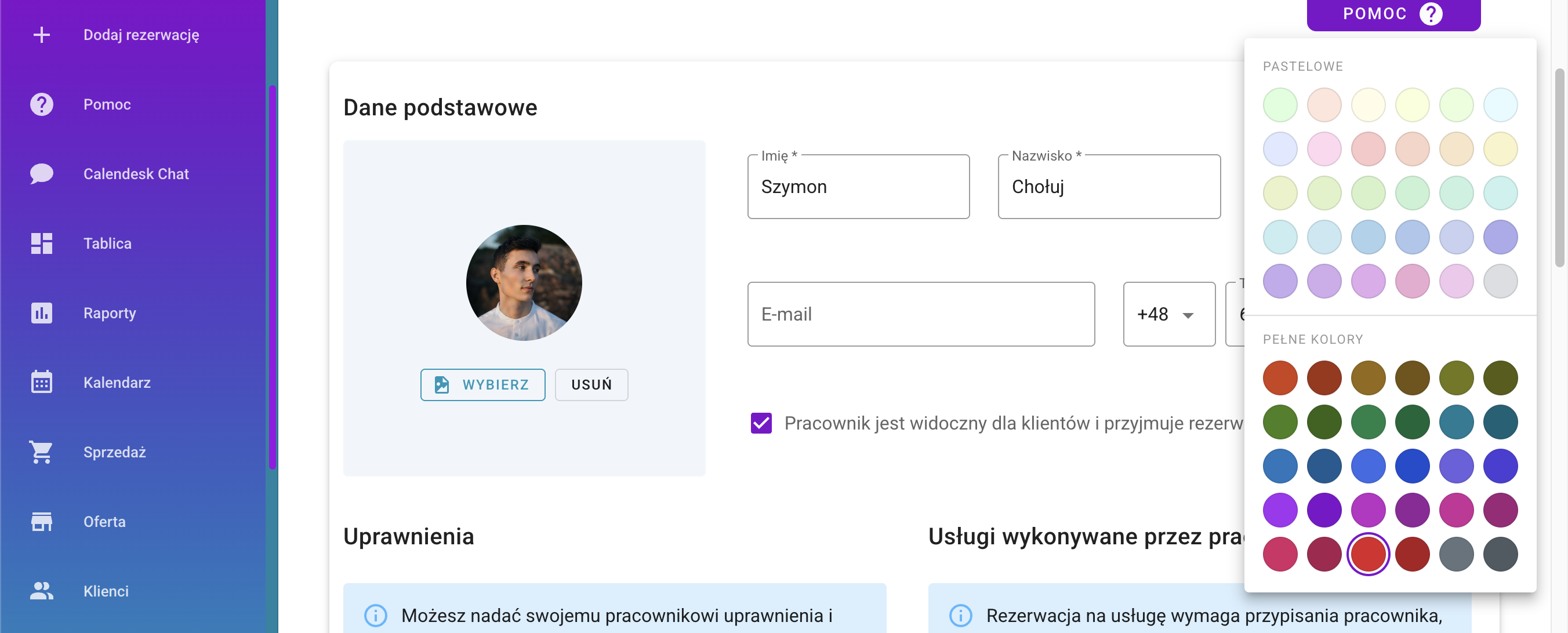Click the WYBIERZ photo button

pos(482,385)
